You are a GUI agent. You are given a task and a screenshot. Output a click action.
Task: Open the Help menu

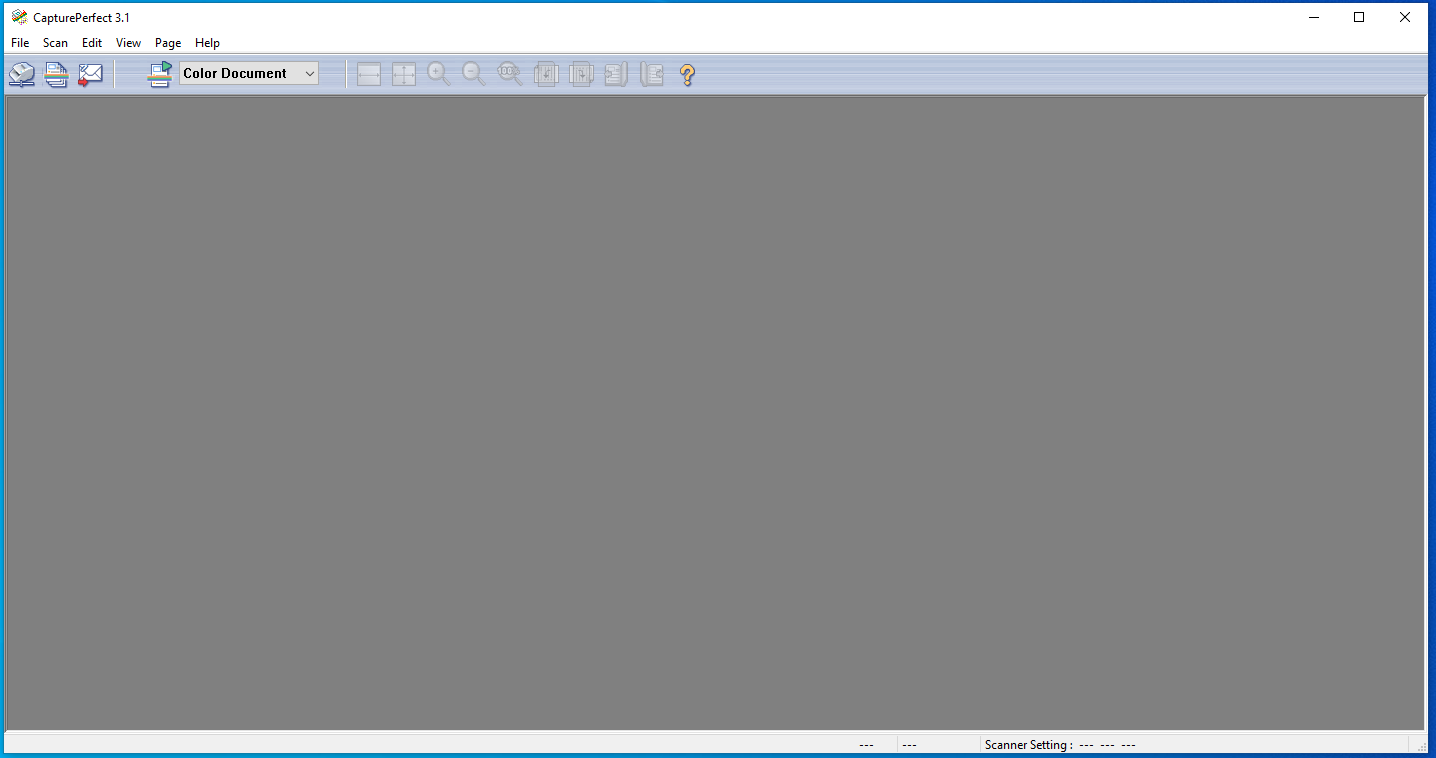pyautogui.click(x=207, y=43)
